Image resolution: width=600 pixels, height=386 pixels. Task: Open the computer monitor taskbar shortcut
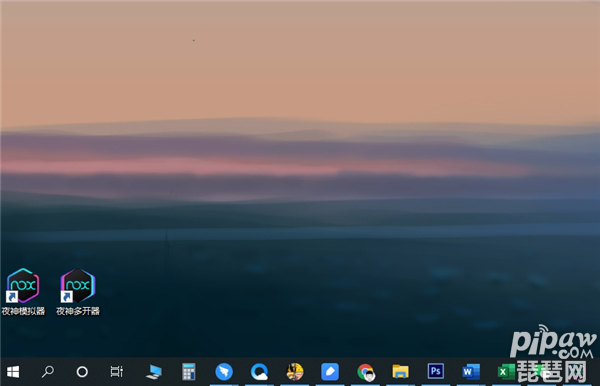pyautogui.click(x=154, y=372)
